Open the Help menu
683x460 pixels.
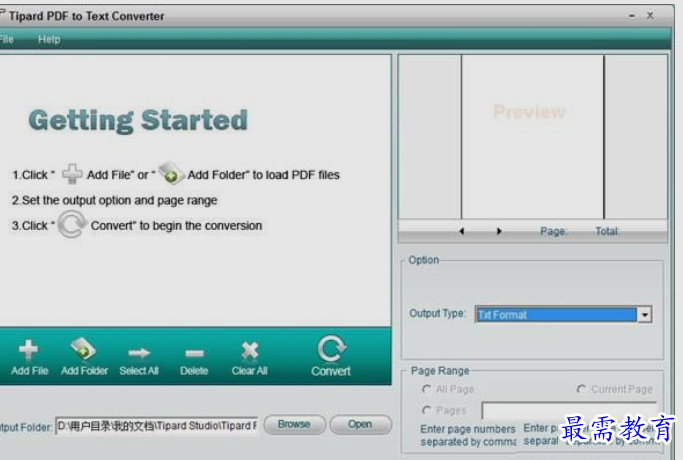pos(49,40)
